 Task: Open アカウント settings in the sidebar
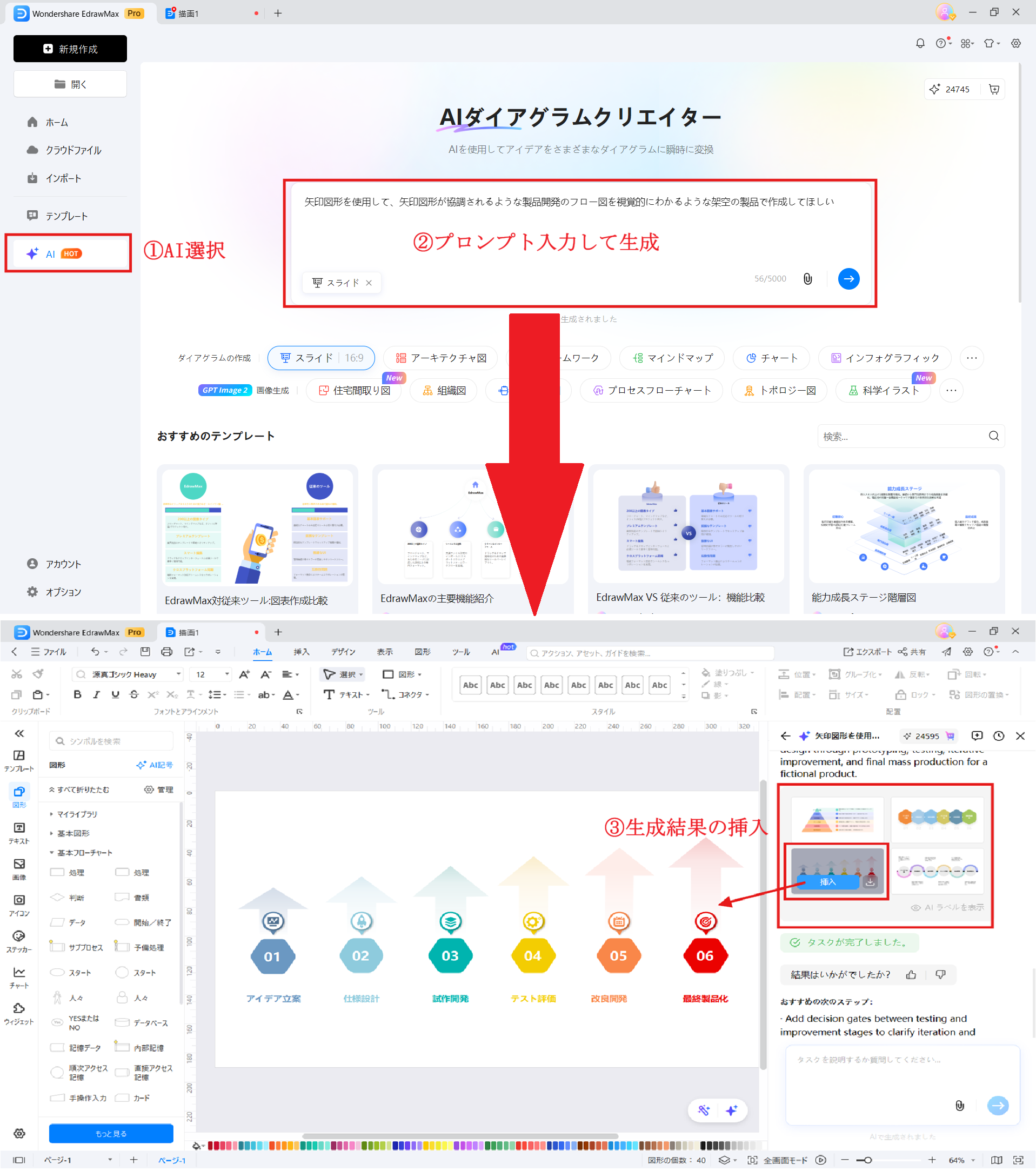tap(55, 564)
